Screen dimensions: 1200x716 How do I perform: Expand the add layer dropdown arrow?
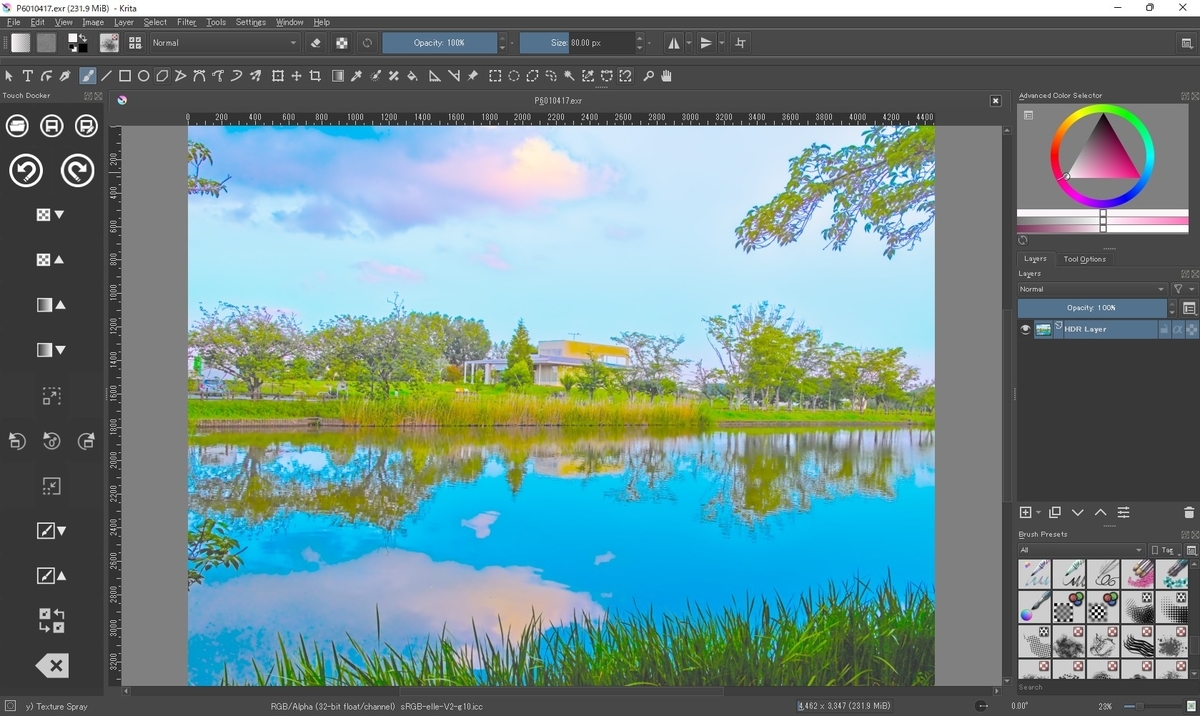click(1038, 512)
